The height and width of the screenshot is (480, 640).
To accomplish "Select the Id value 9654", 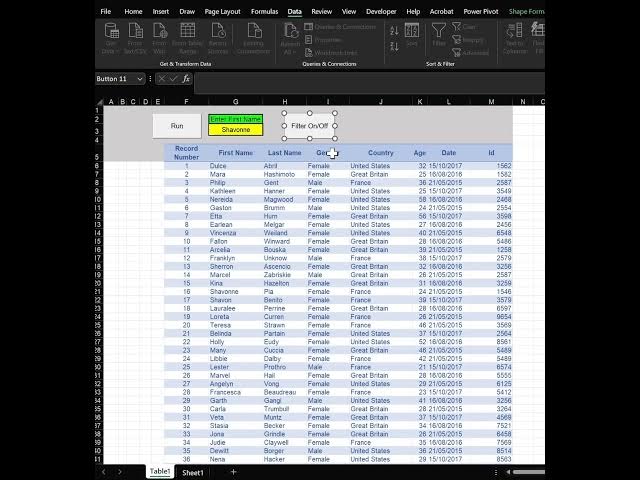I will click(491, 317).
